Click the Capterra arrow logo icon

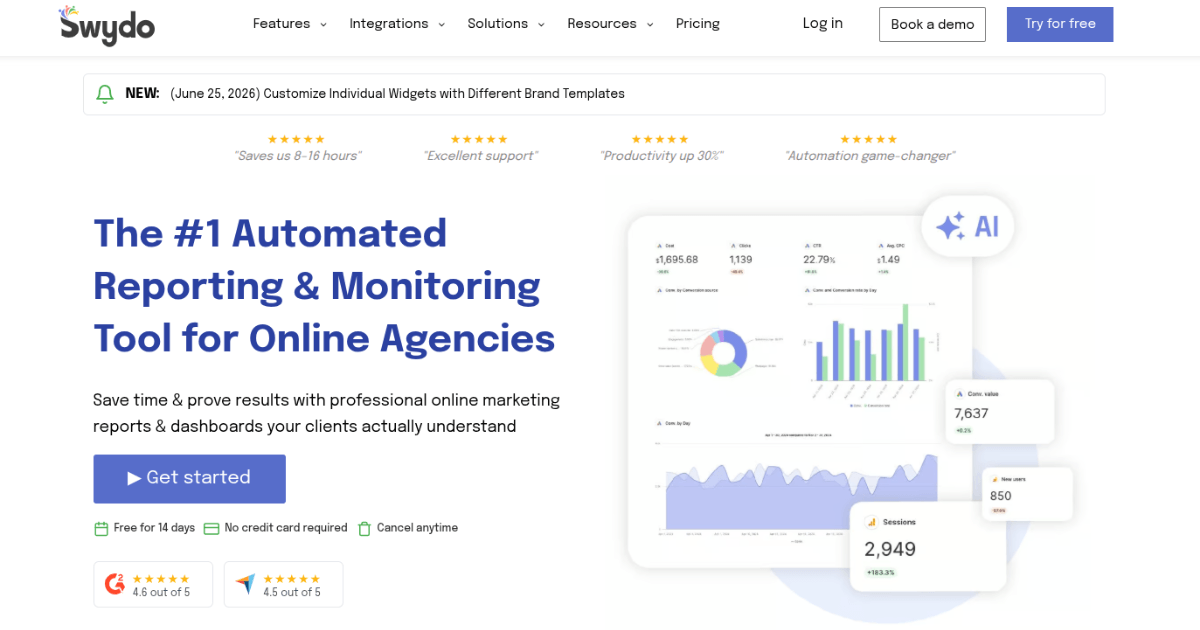tap(245, 584)
